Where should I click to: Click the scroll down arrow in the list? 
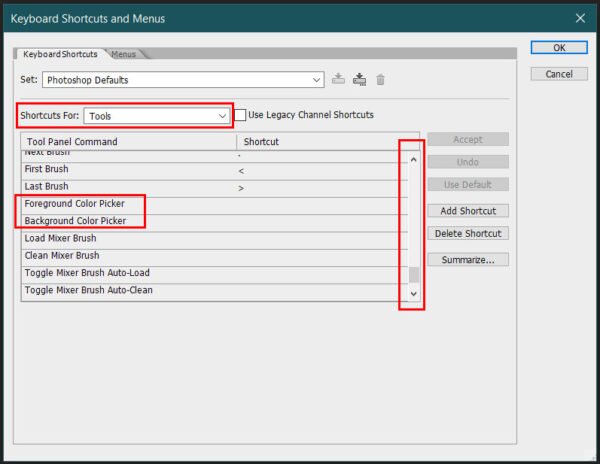pyautogui.click(x=413, y=294)
